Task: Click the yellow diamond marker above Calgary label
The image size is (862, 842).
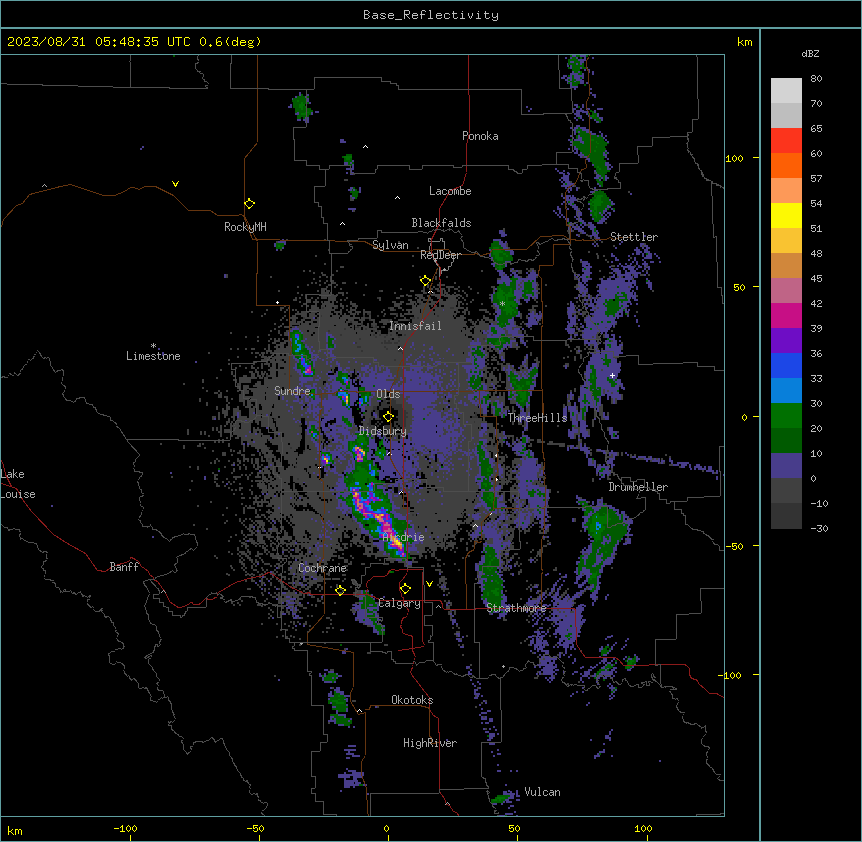Action: [x=405, y=589]
